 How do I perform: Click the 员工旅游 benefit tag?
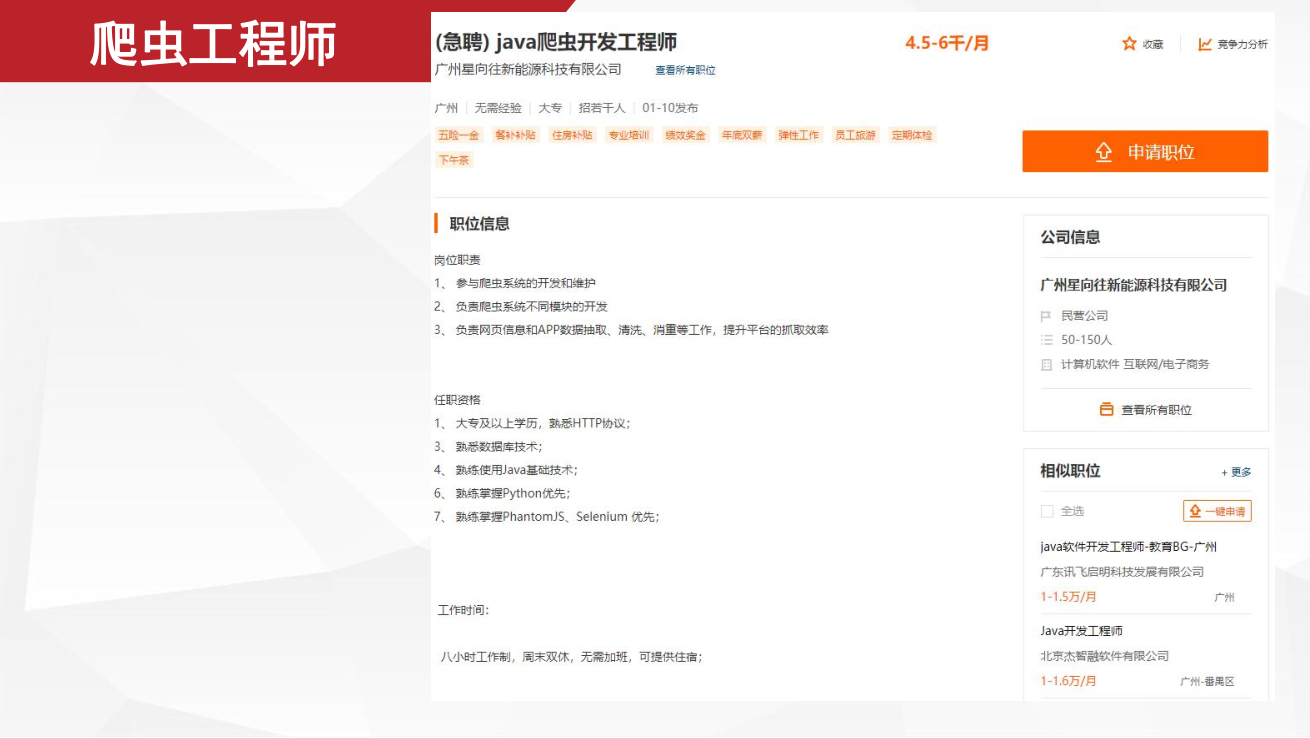click(x=856, y=135)
